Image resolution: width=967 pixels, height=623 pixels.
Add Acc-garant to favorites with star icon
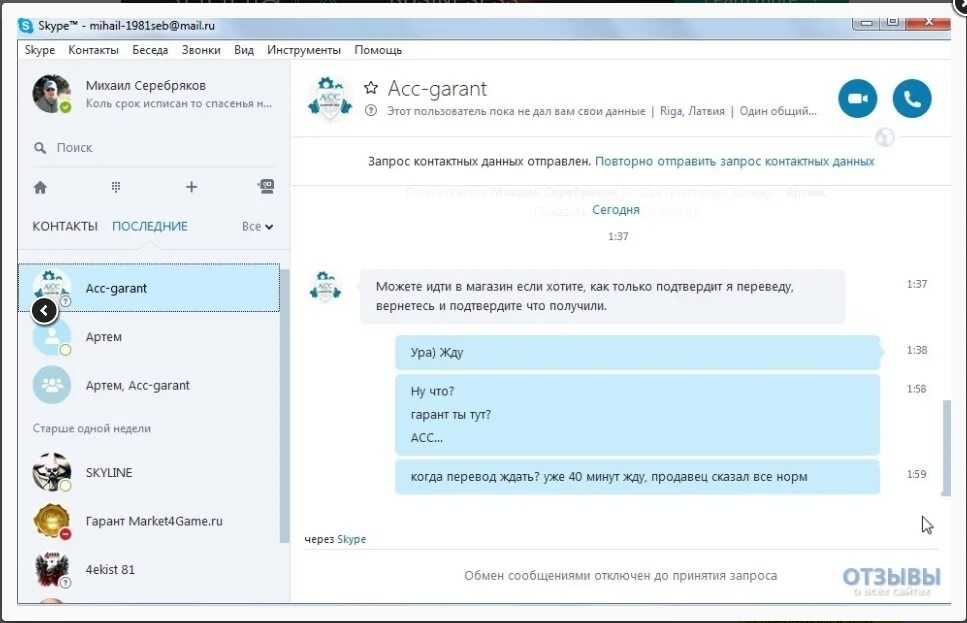coord(371,88)
